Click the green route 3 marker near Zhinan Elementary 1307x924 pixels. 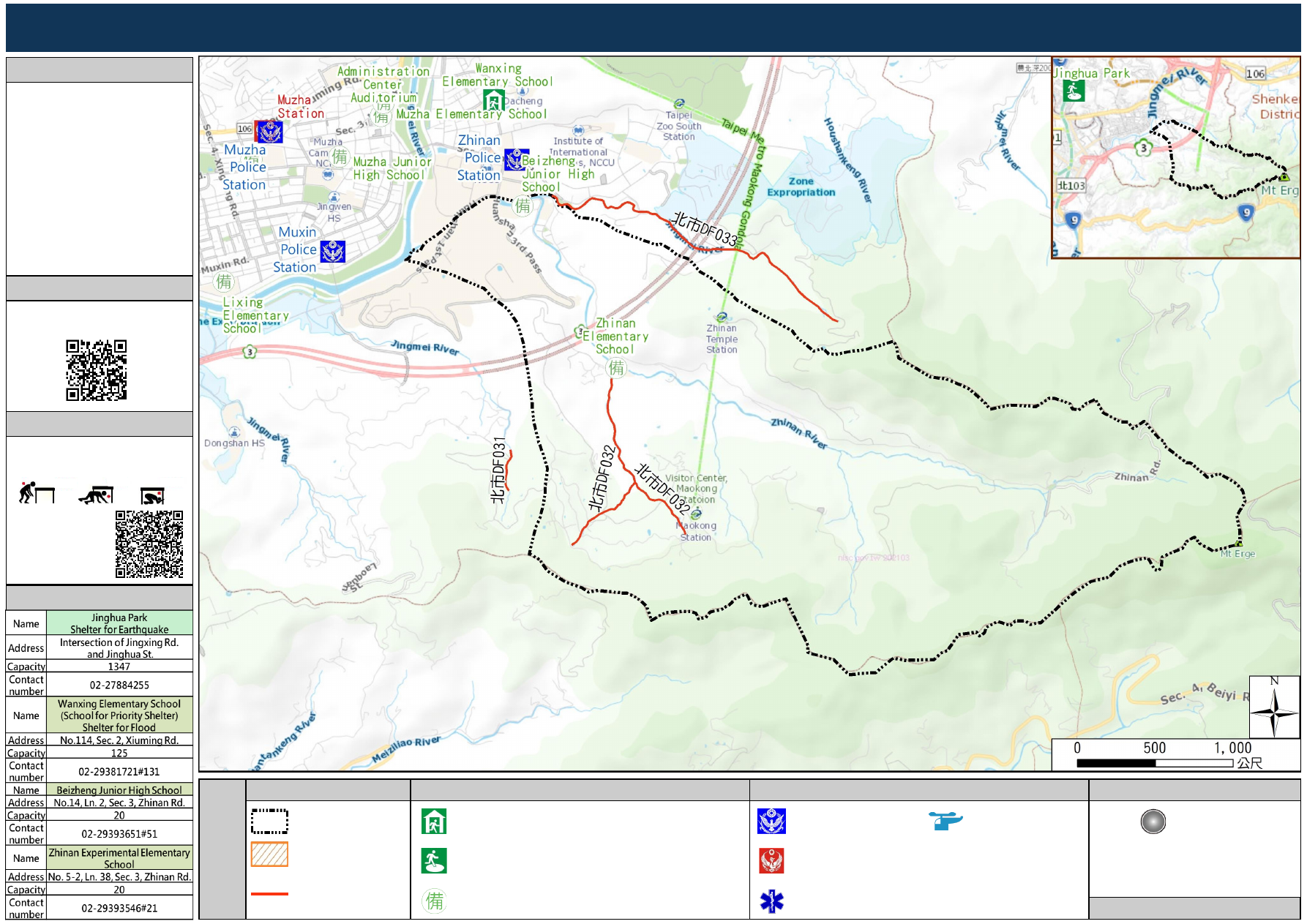pyautogui.click(x=580, y=331)
